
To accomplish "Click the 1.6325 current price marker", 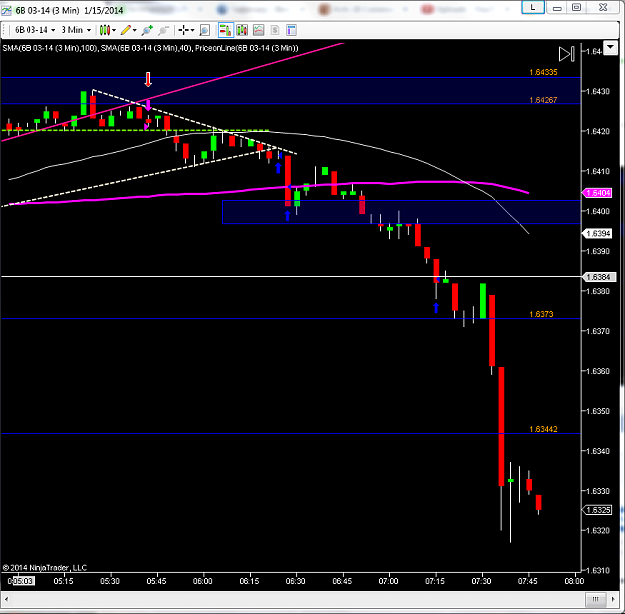I will pyautogui.click(x=597, y=510).
